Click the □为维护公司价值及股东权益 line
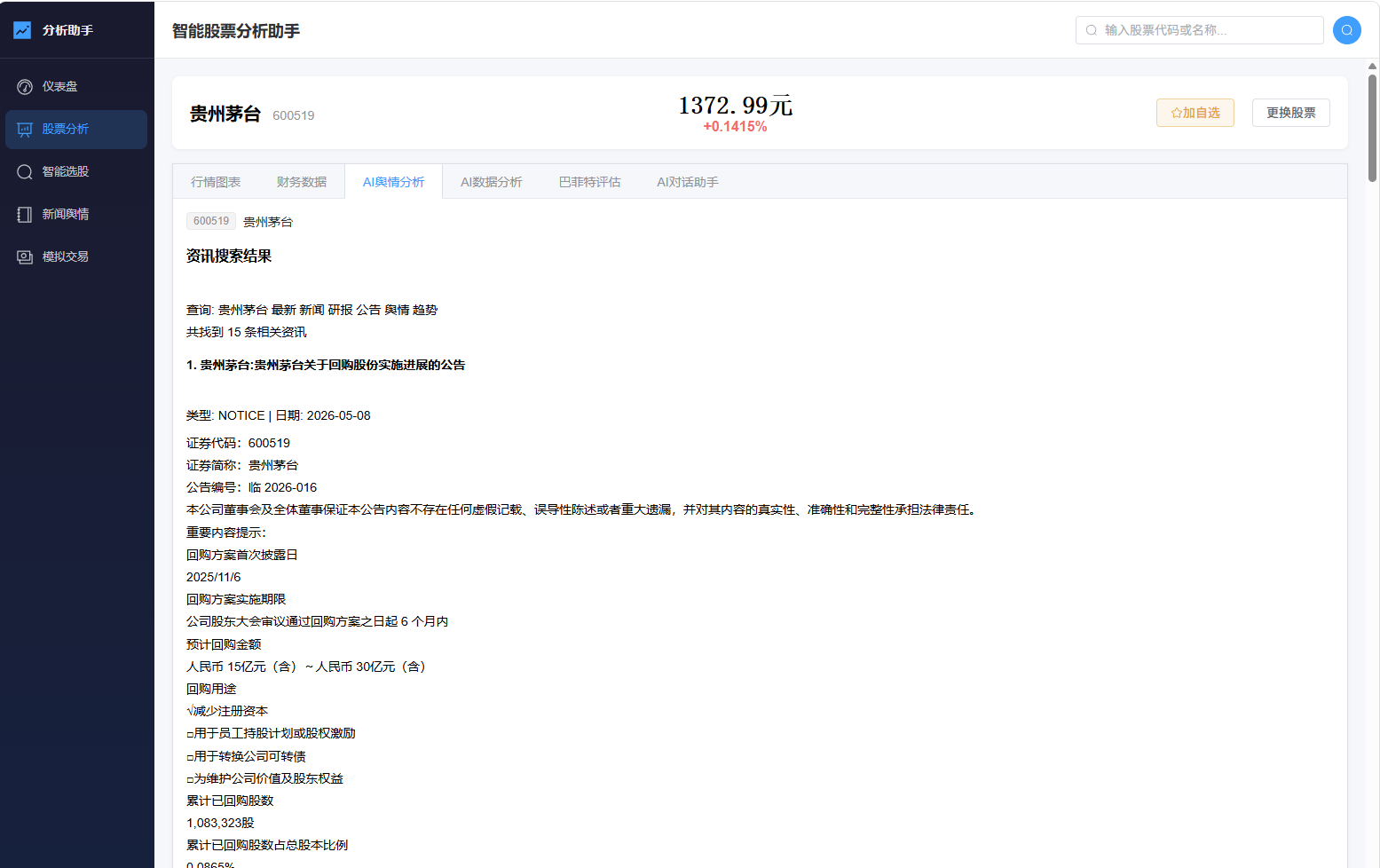This screenshot has width=1380, height=868. [x=264, y=778]
